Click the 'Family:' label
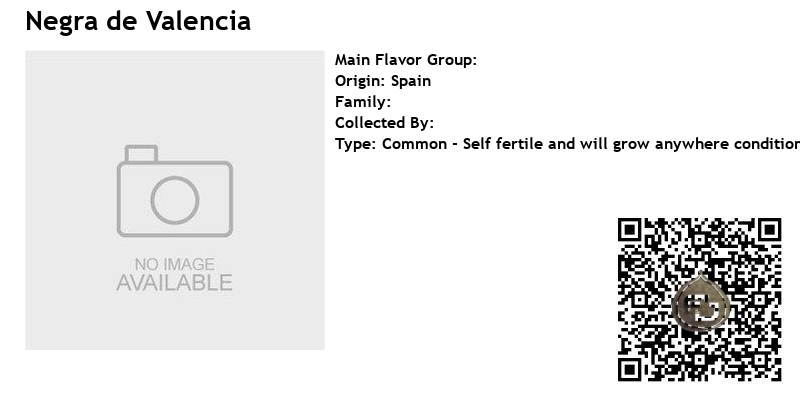This screenshot has width=800, height=400. [363, 102]
